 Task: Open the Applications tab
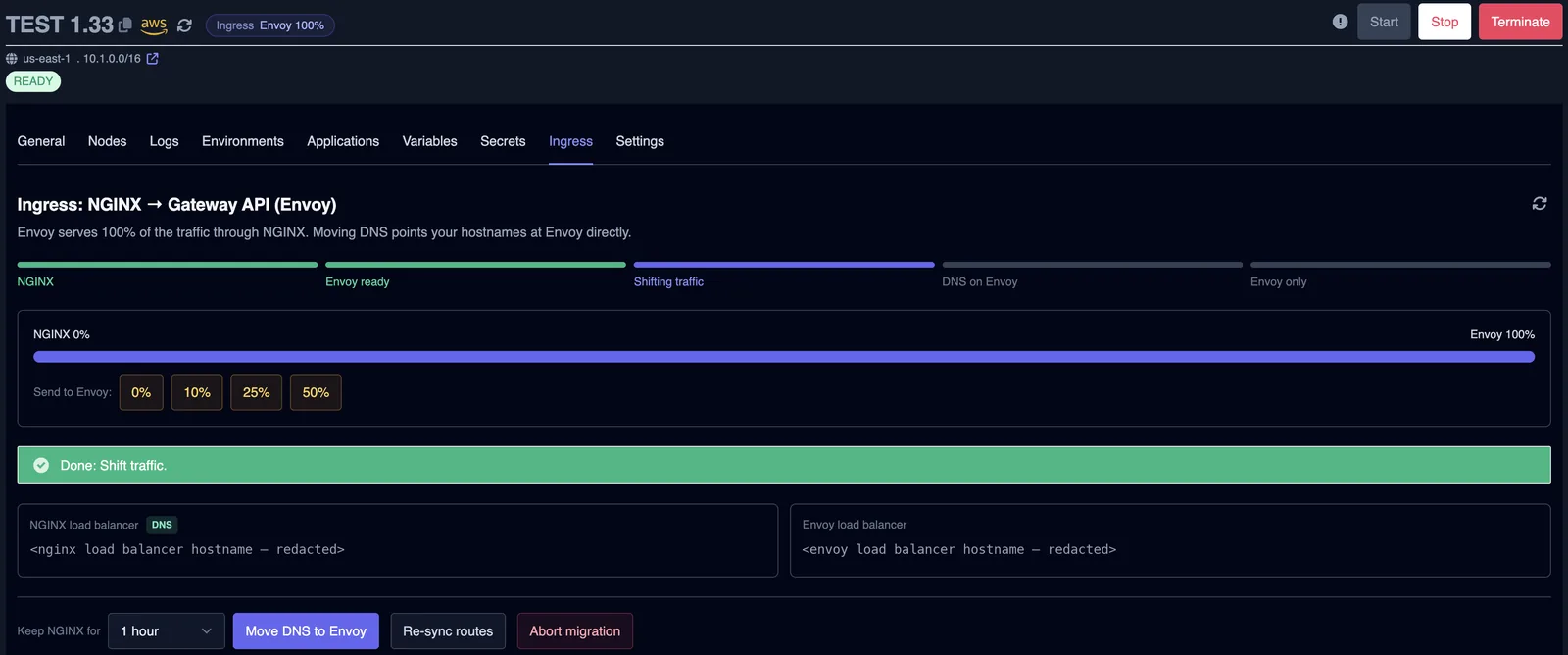point(343,141)
